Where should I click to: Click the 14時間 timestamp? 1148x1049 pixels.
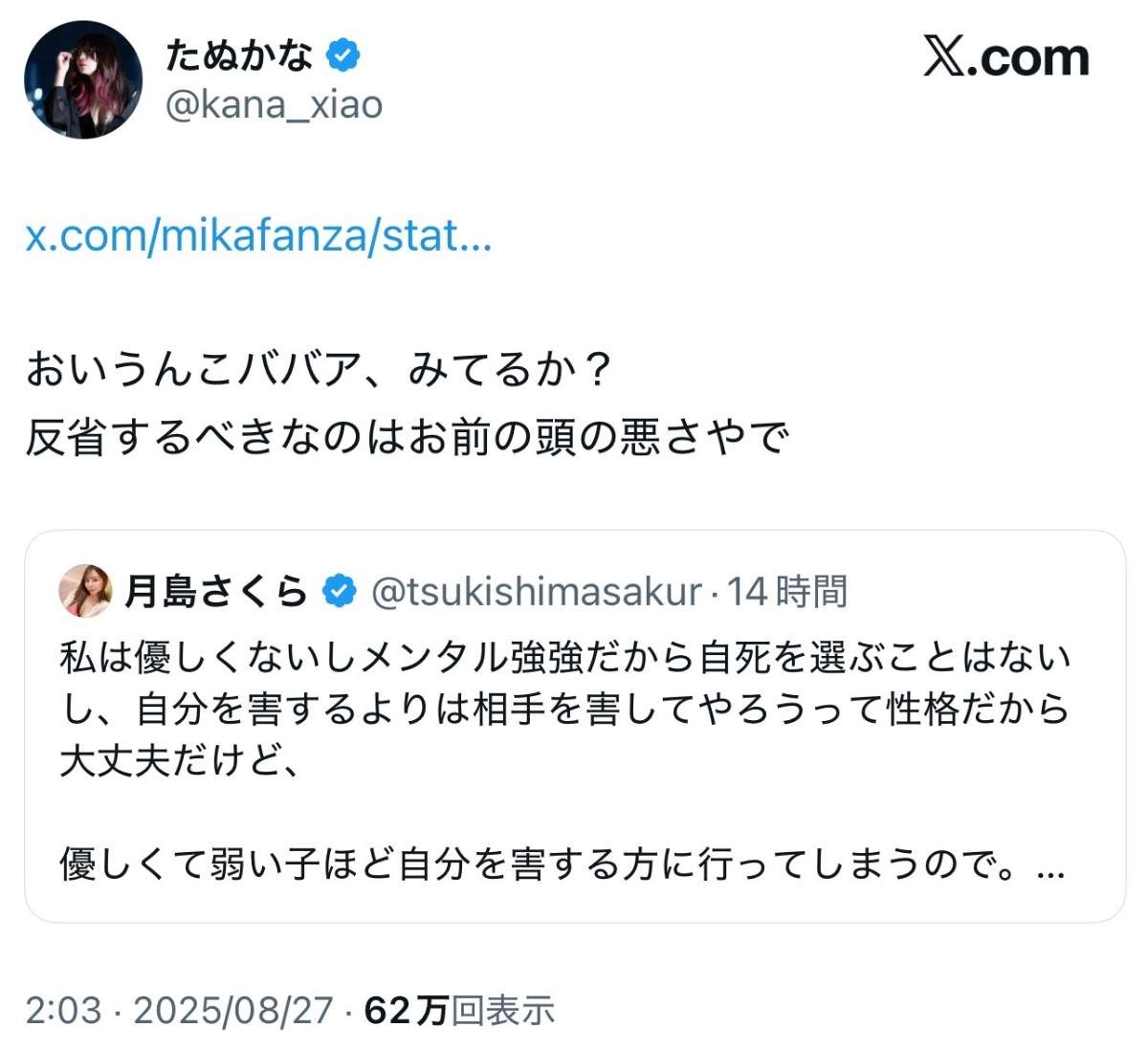coord(790,593)
